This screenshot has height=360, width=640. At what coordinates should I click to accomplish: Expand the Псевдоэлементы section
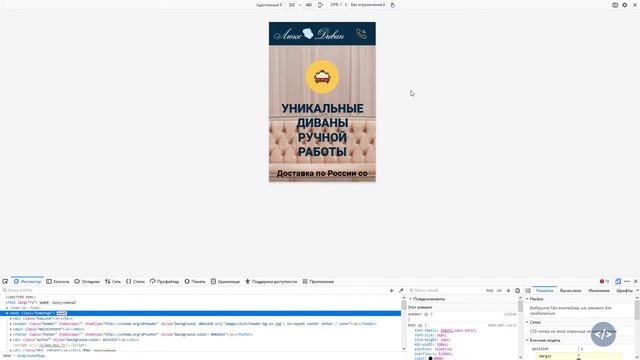pos(411,299)
